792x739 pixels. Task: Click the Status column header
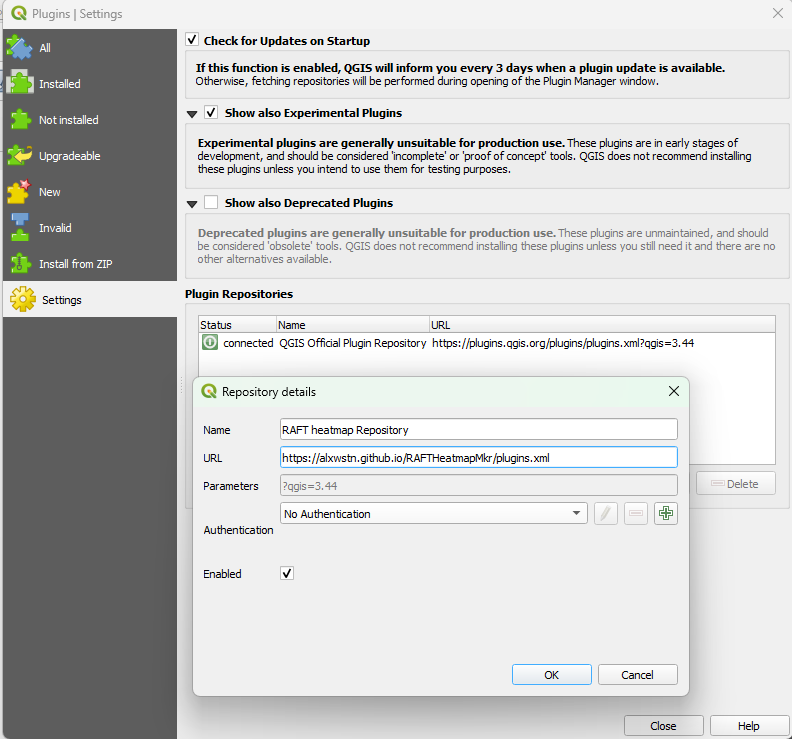tap(237, 324)
